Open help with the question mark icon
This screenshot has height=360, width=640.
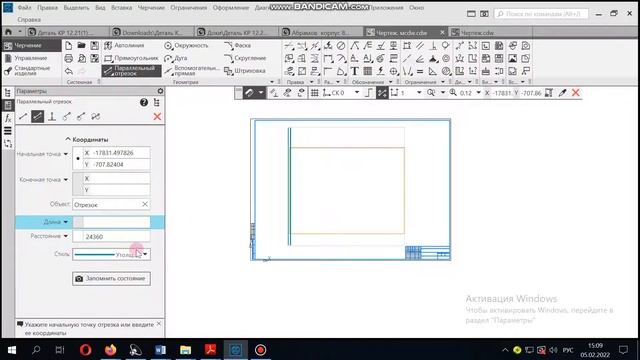click(144, 102)
